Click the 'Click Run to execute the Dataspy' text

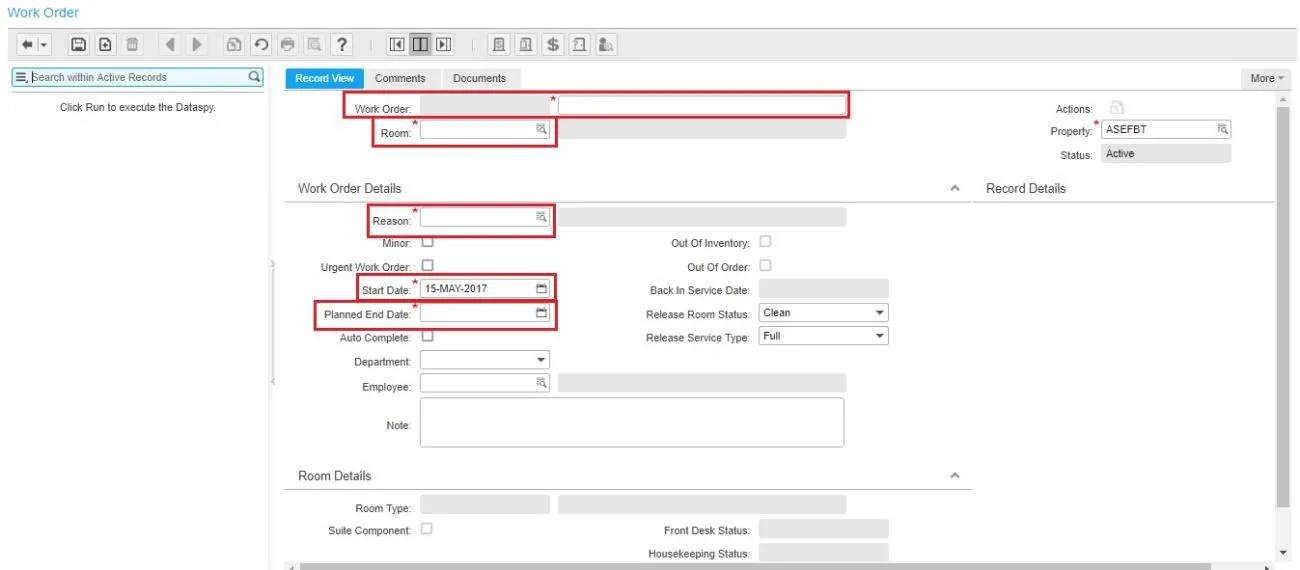coord(138,107)
